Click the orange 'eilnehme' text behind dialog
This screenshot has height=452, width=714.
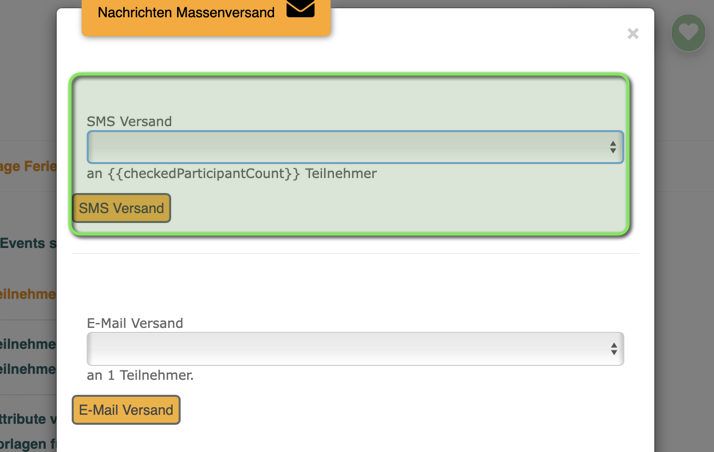point(28,294)
